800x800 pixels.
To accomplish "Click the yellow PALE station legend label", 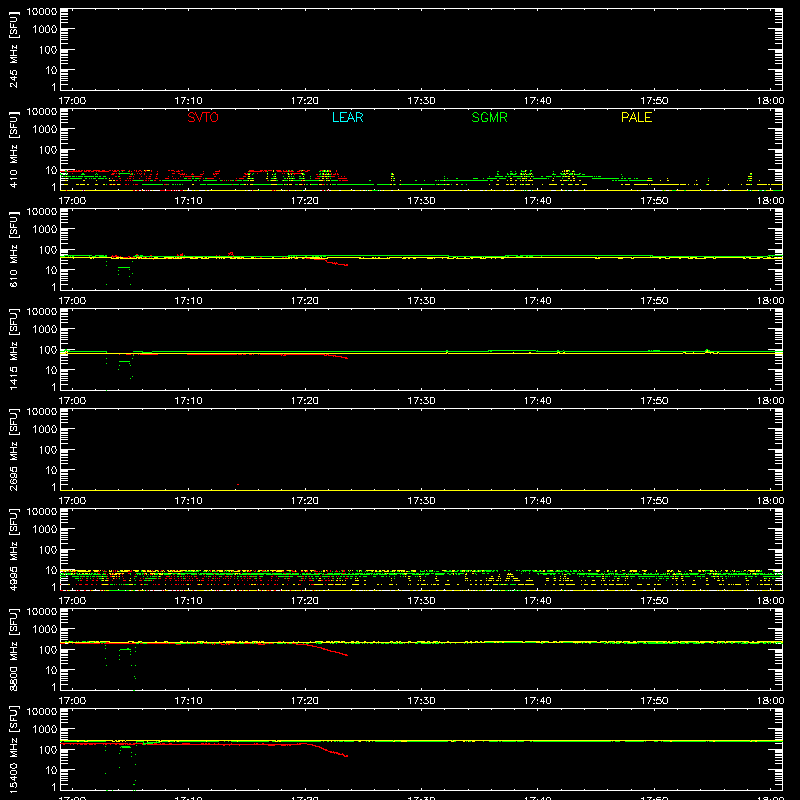I will coord(636,117).
